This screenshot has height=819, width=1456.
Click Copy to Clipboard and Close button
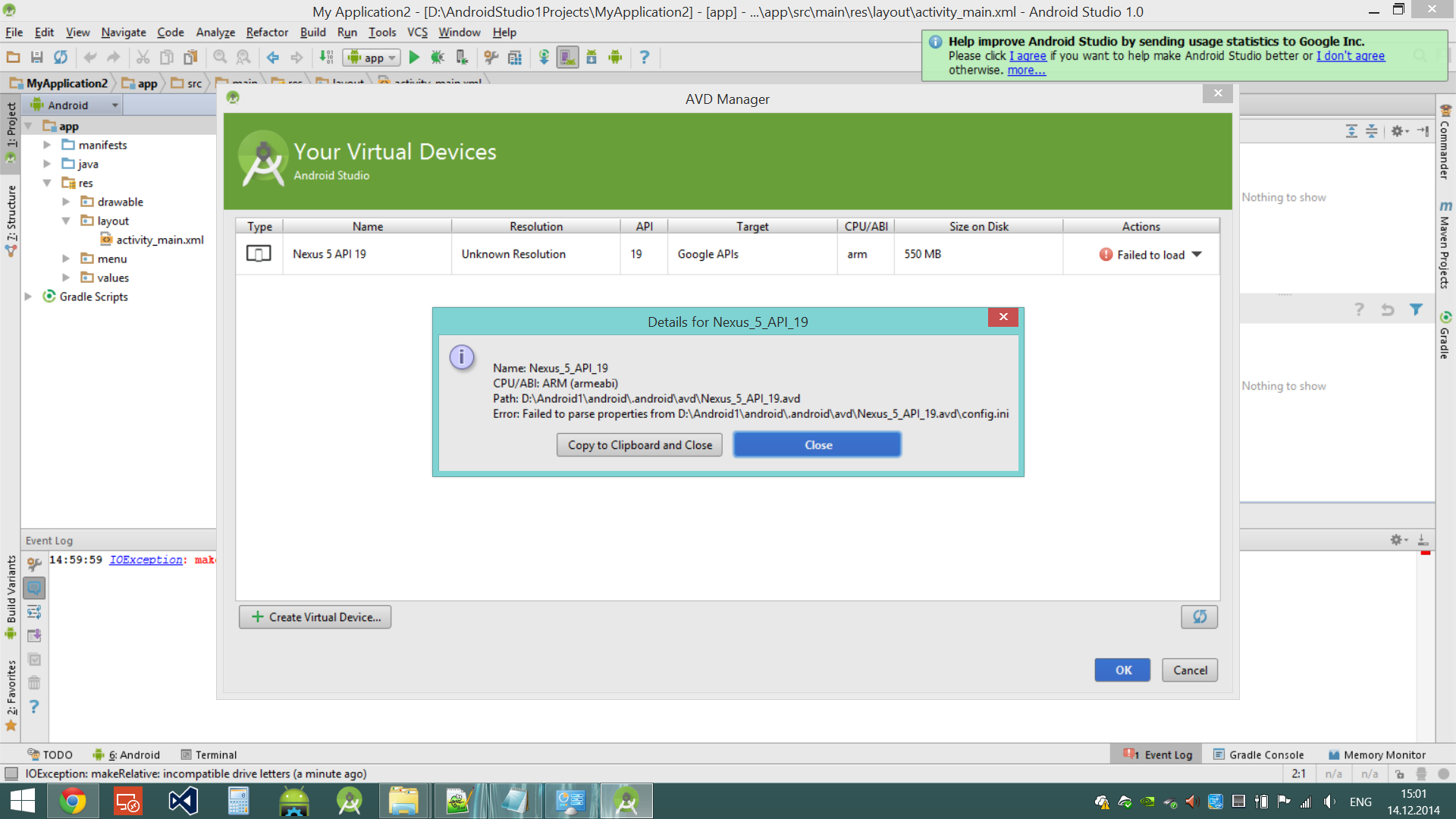click(x=639, y=445)
